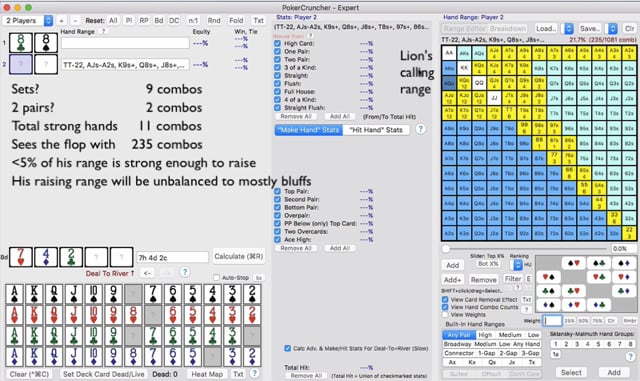Click the Rnd button
640x381 pixels.
click(214, 20)
